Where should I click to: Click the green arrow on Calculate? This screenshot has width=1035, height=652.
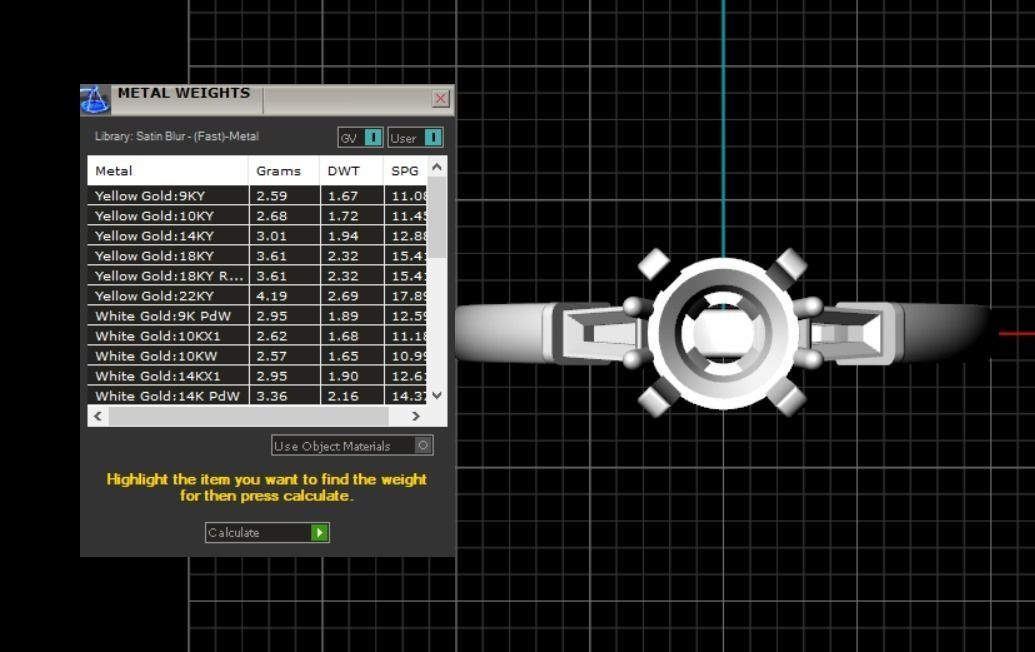tap(319, 532)
